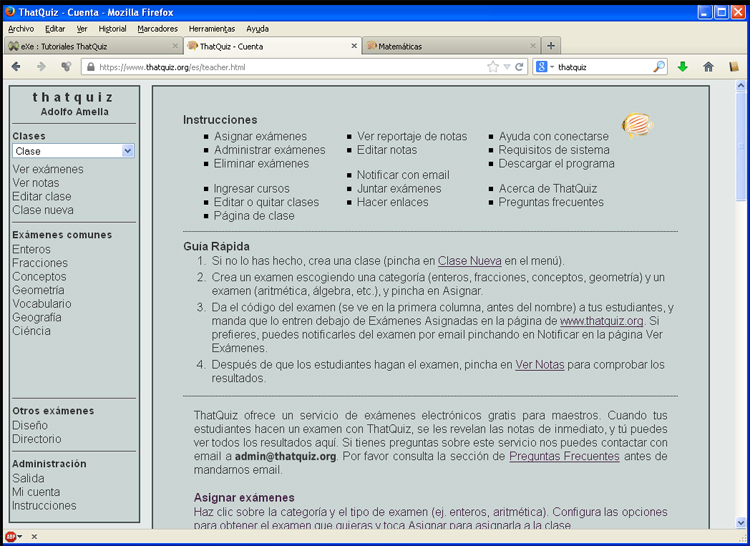Open the Herramientas menu
The width and height of the screenshot is (750, 546).
[x=212, y=29]
